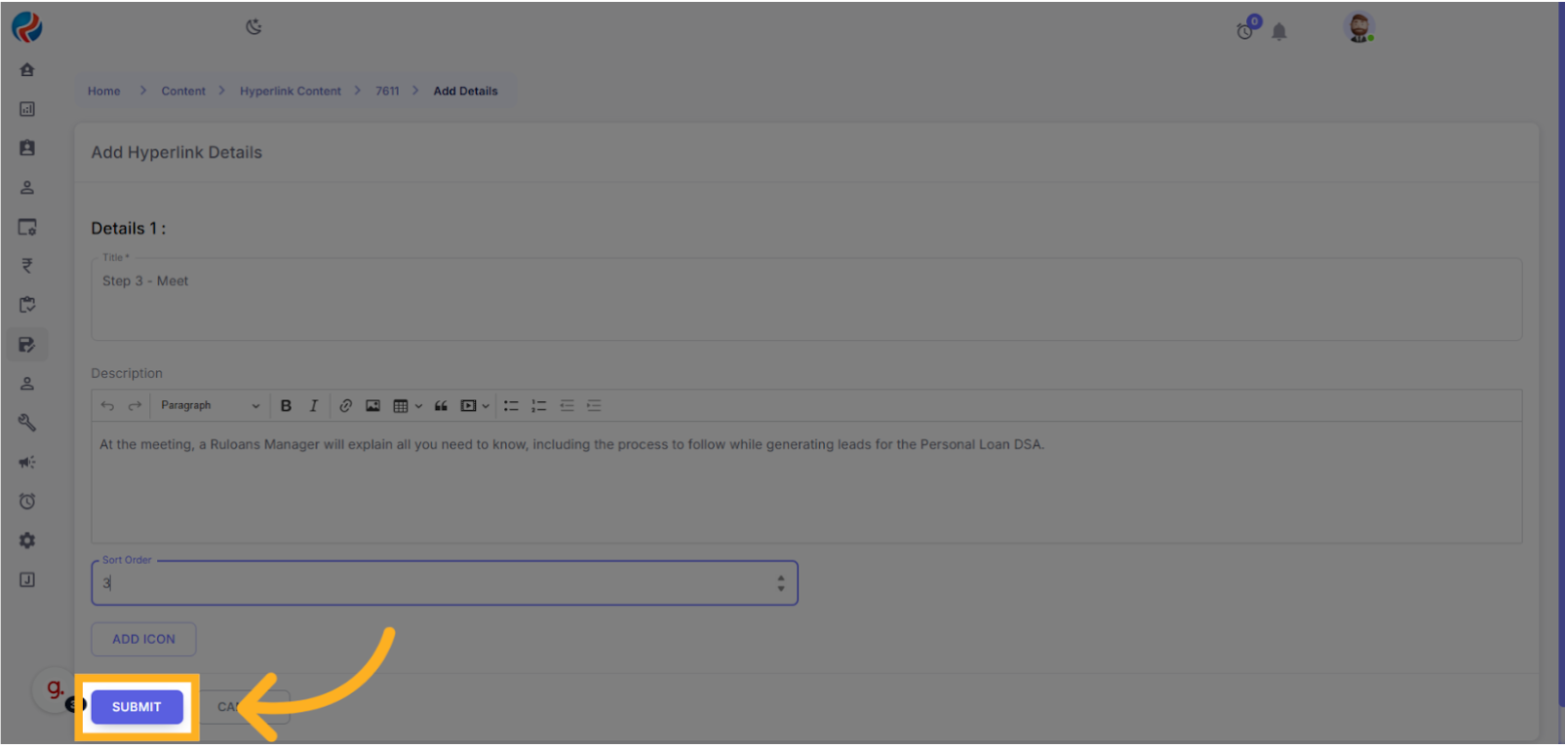Click the ADD ICON button

pos(143,639)
